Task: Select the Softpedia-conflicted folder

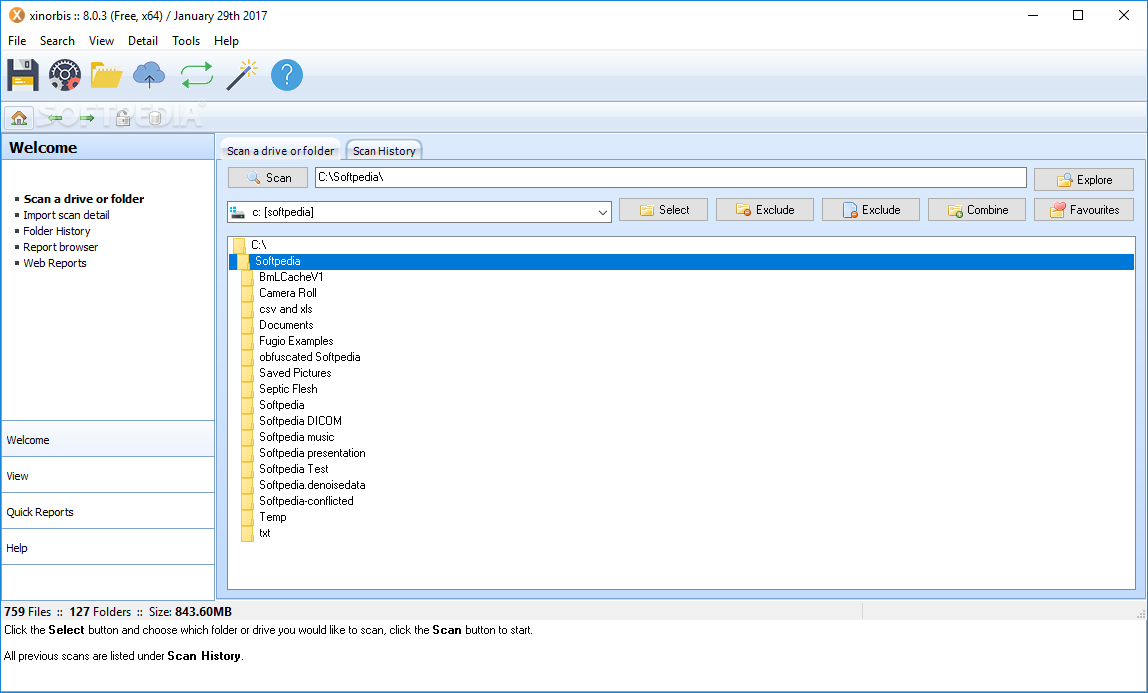Action: coord(306,501)
